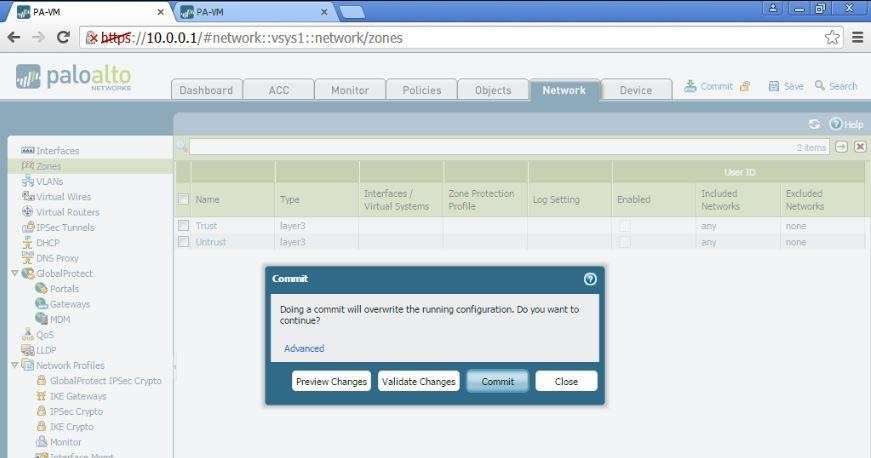871x458 pixels.
Task: Open the Commit dialog help icon
Action: pos(590,279)
